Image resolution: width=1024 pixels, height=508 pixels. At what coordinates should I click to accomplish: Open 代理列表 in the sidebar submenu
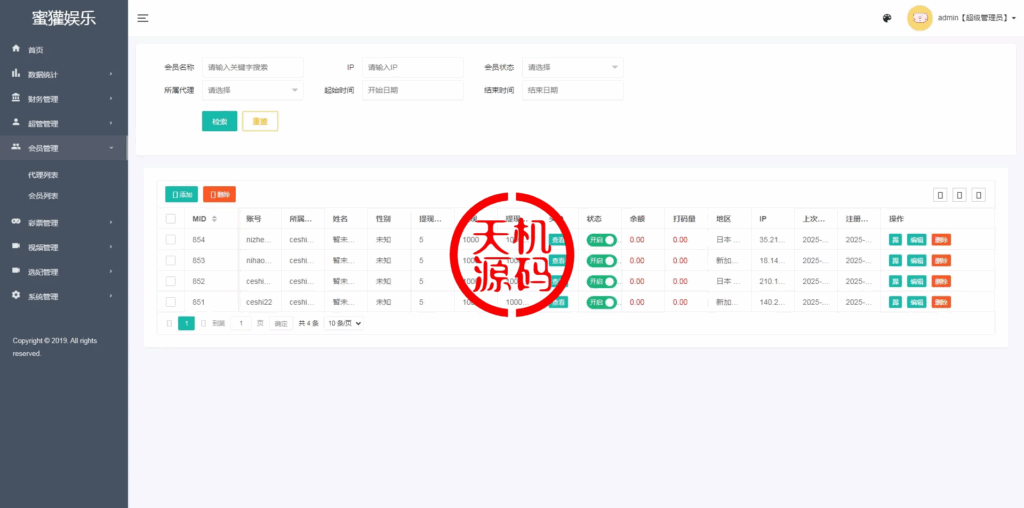pos(43,175)
